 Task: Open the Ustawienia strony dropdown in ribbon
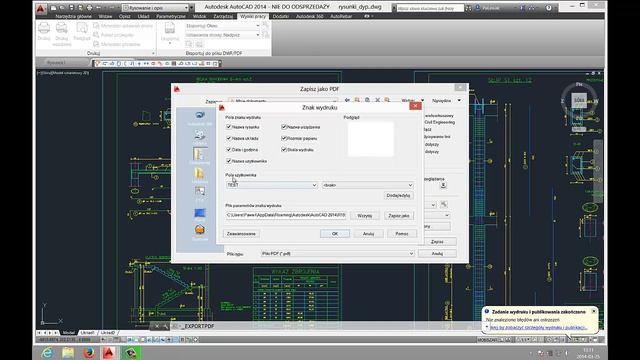click(x=222, y=35)
